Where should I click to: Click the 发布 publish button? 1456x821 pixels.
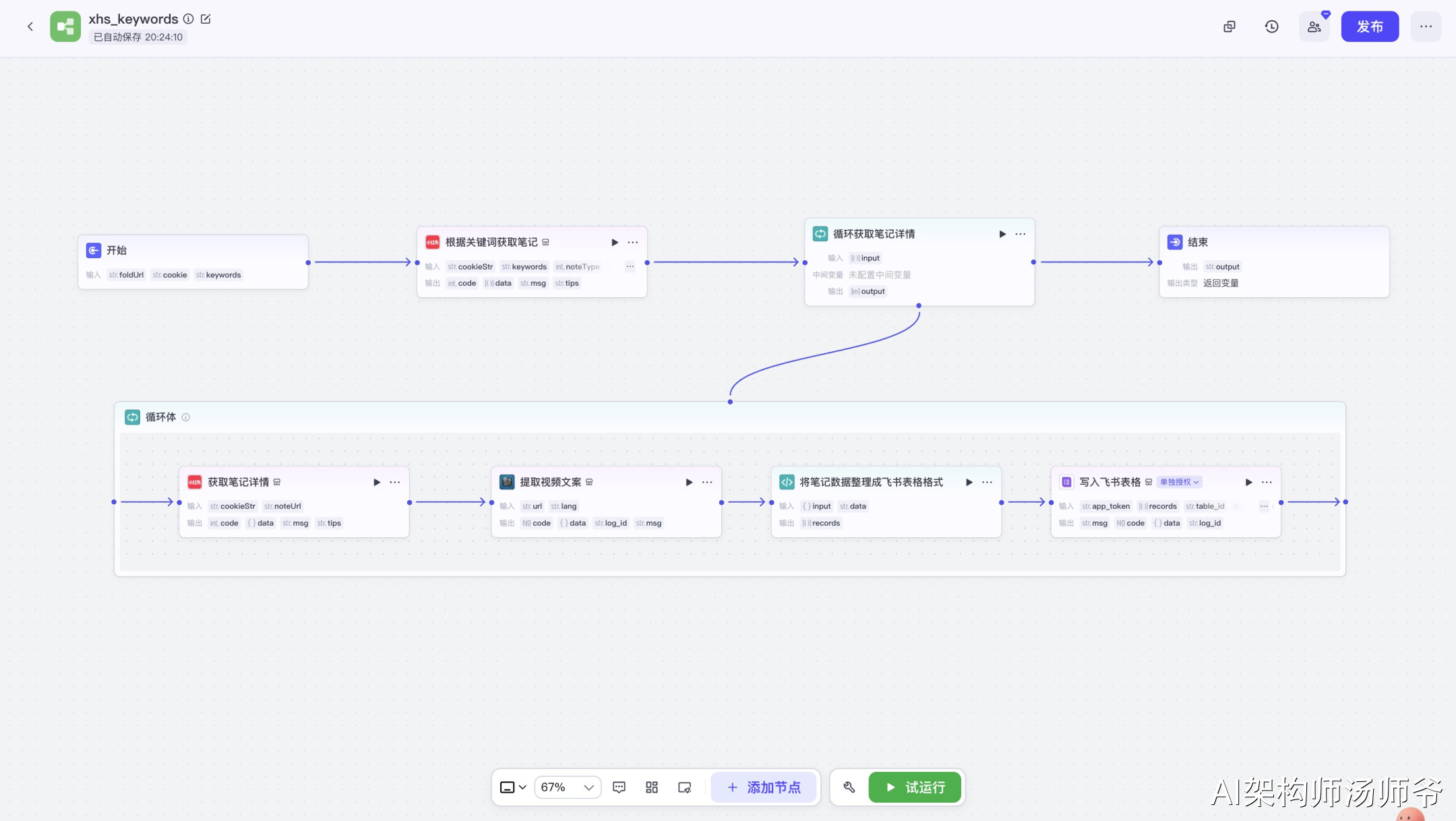(x=1369, y=27)
